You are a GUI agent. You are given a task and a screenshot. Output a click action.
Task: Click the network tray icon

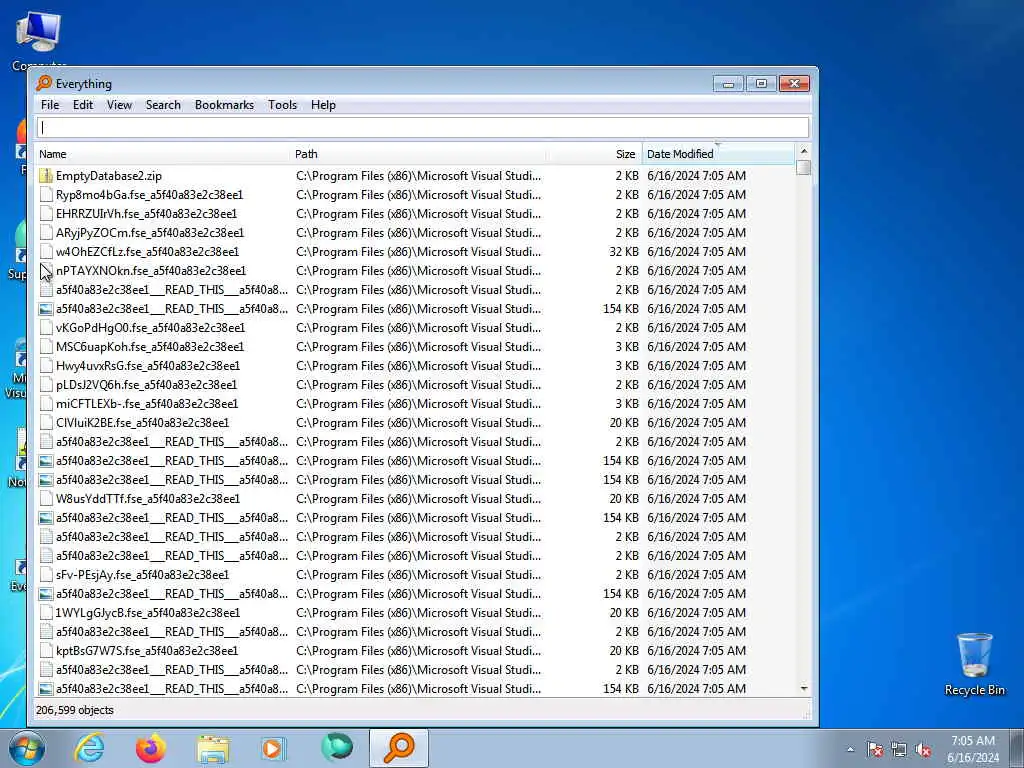899,750
